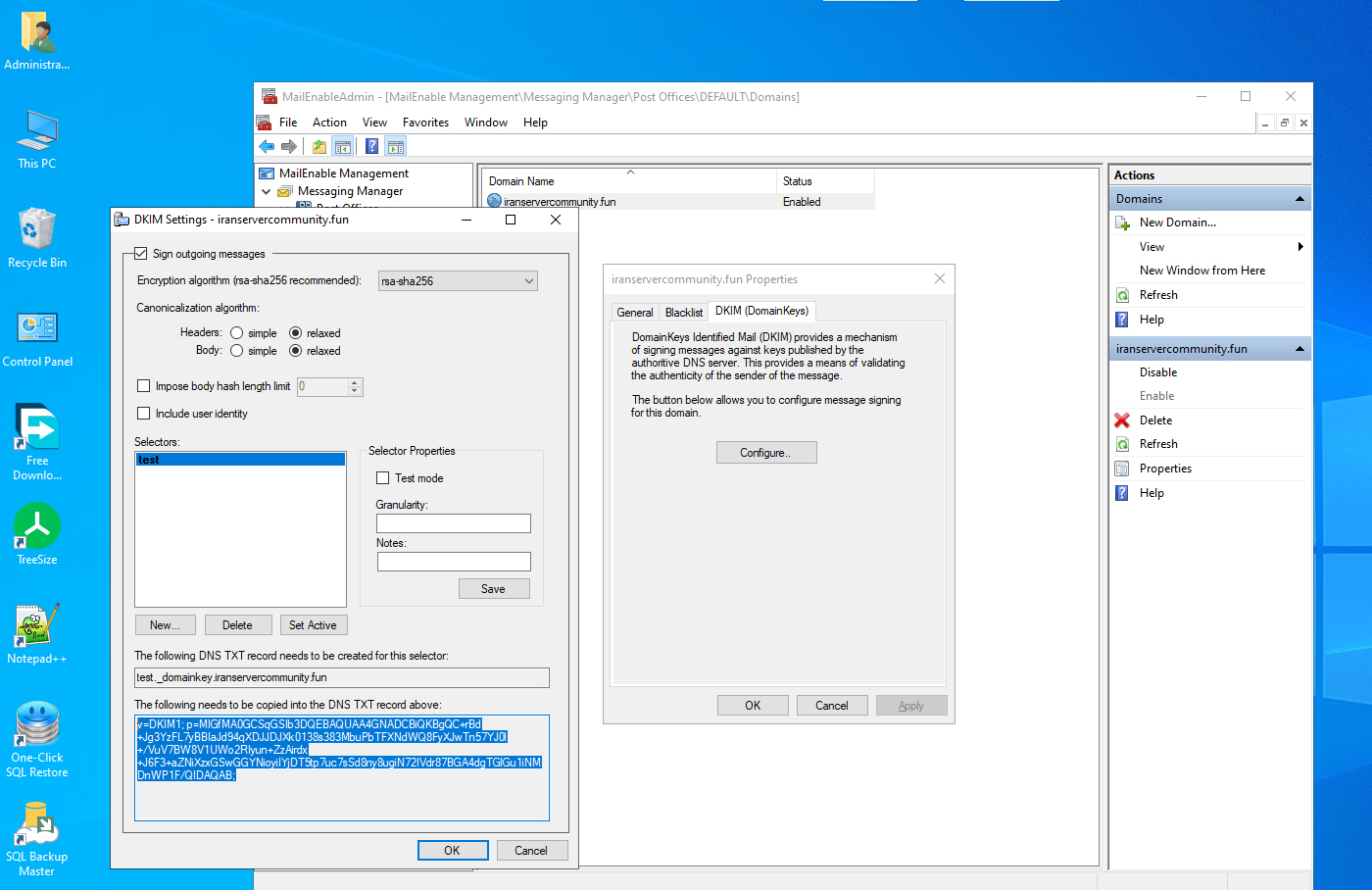1372x890 pixels.
Task: Toggle the Show/Hide Action Pane icon
Action: click(x=396, y=147)
